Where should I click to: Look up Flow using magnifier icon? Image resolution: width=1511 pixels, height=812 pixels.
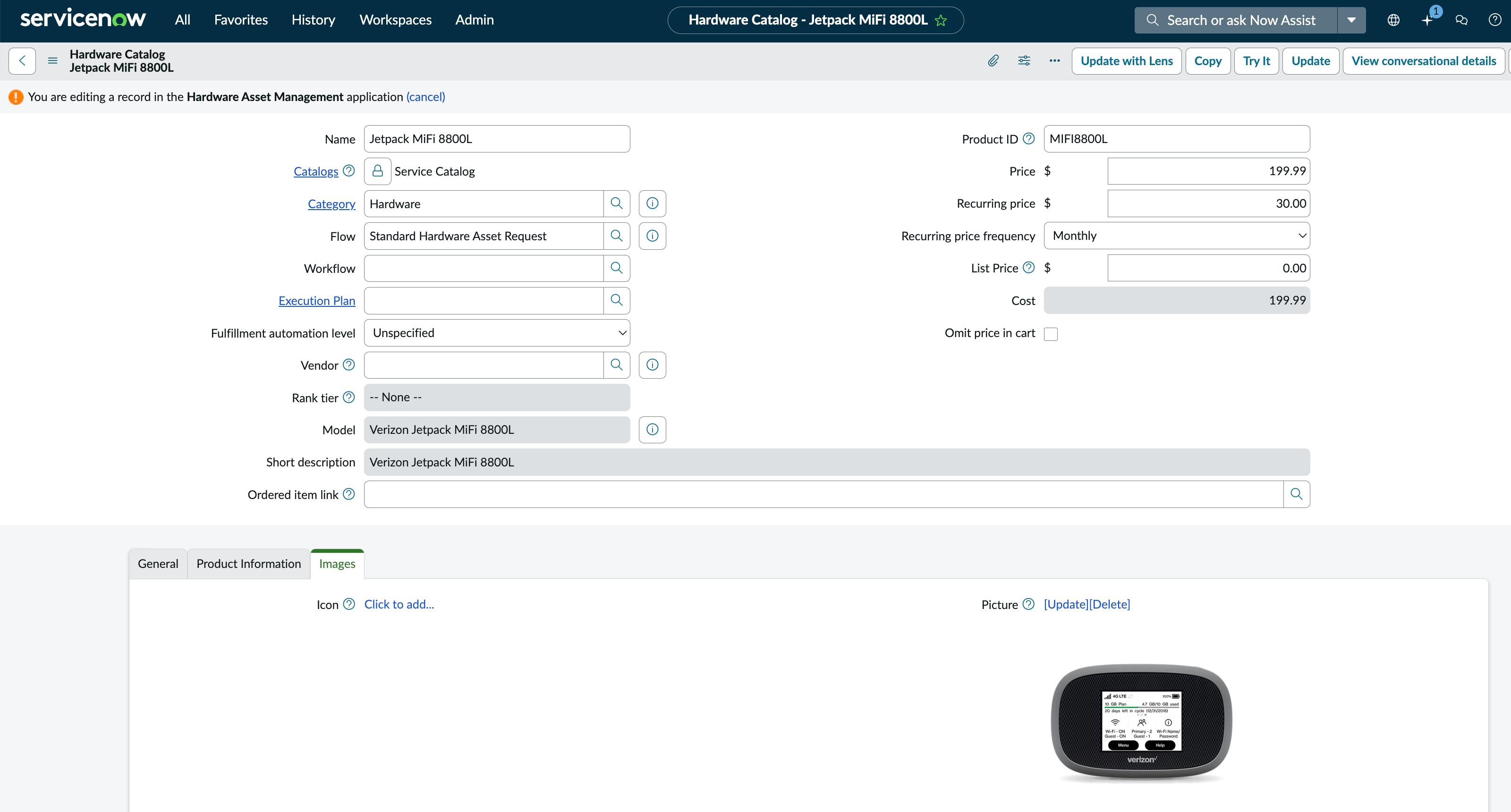click(617, 236)
